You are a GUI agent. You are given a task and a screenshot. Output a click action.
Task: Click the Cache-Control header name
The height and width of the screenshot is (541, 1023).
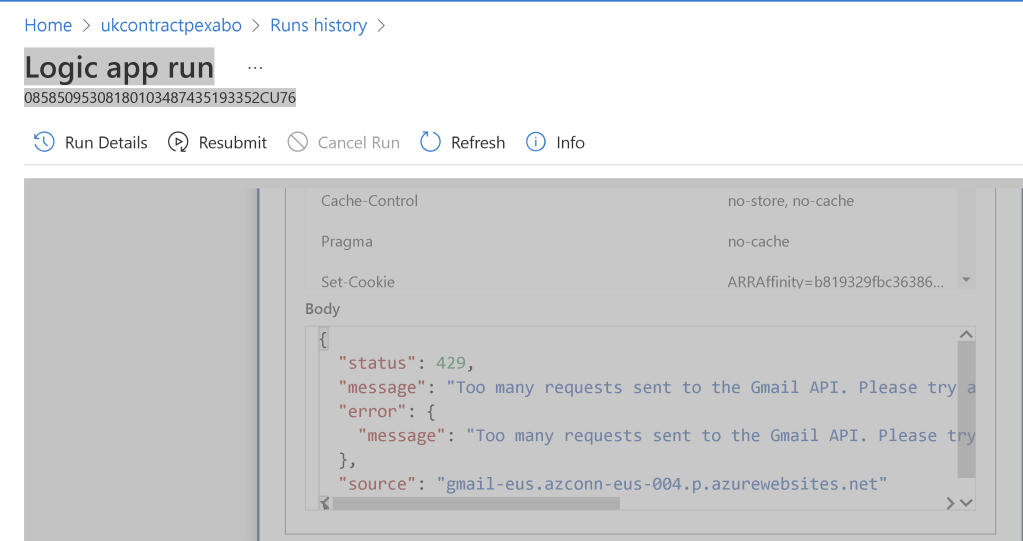[369, 201]
